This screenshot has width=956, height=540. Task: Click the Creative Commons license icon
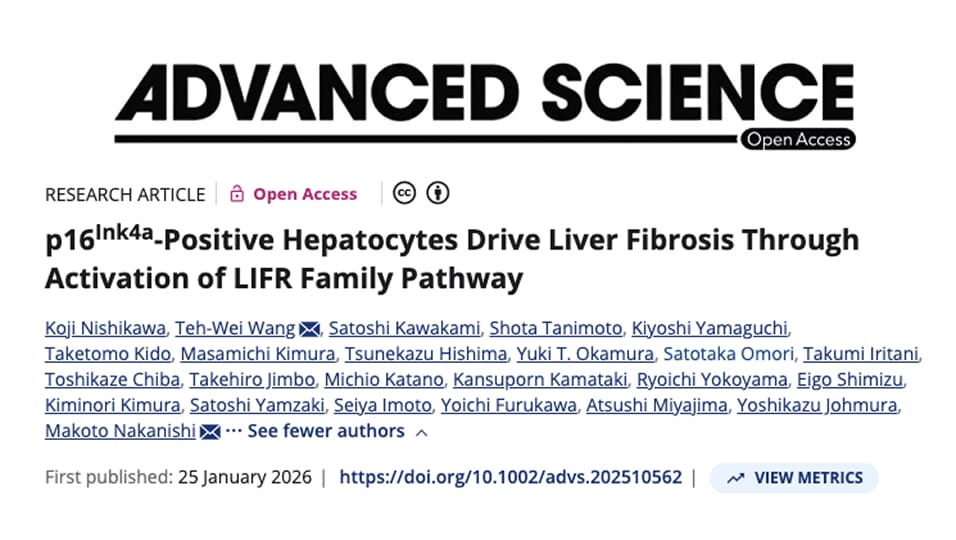pyautogui.click(x=404, y=193)
